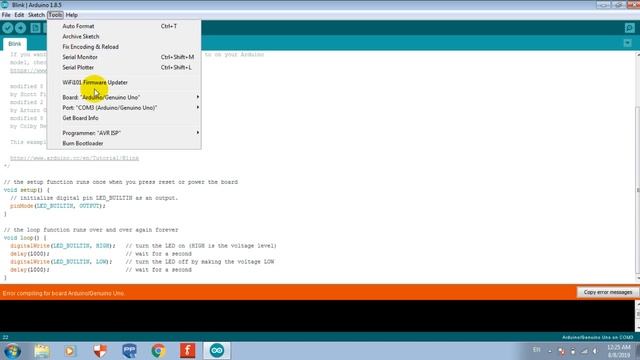Click the EN language indicator
This screenshot has height=360, width=640.
536,350
